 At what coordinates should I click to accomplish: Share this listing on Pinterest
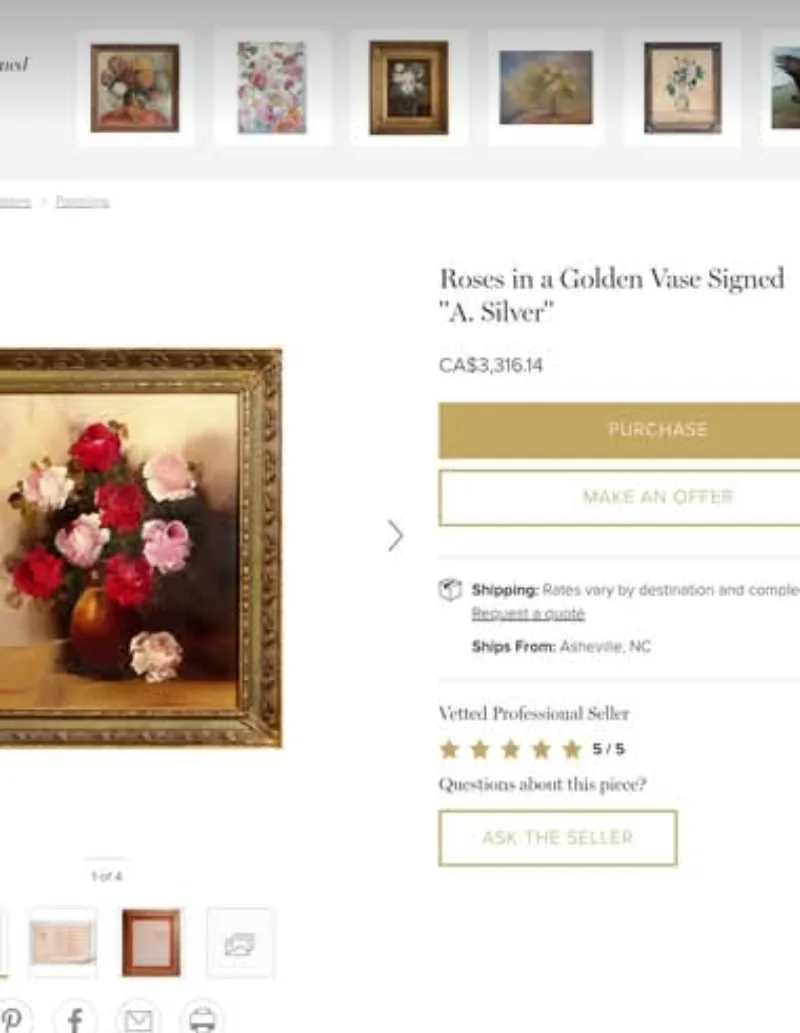click(13, 1019)
